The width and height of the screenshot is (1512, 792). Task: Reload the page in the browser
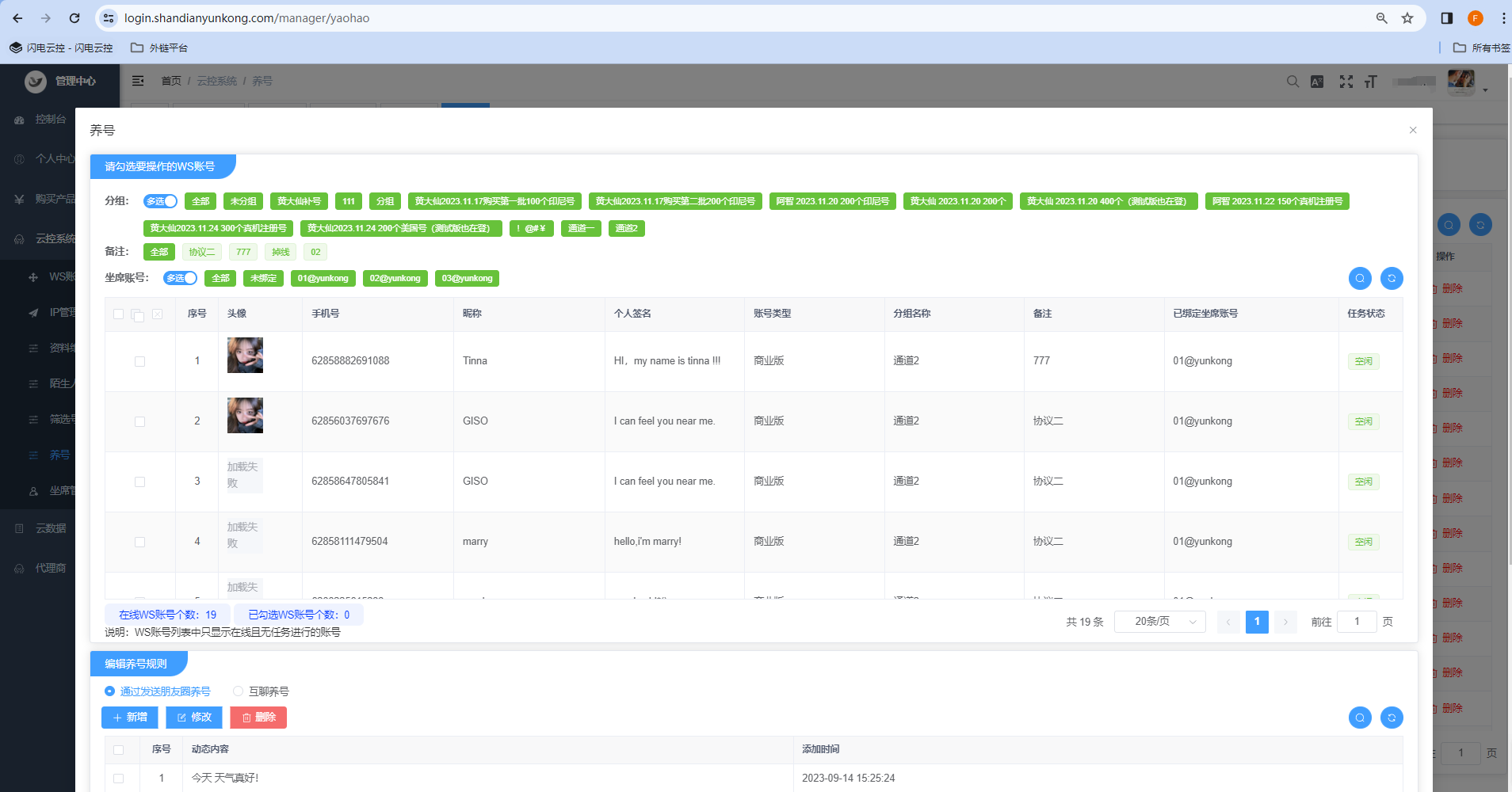(74, 18)
